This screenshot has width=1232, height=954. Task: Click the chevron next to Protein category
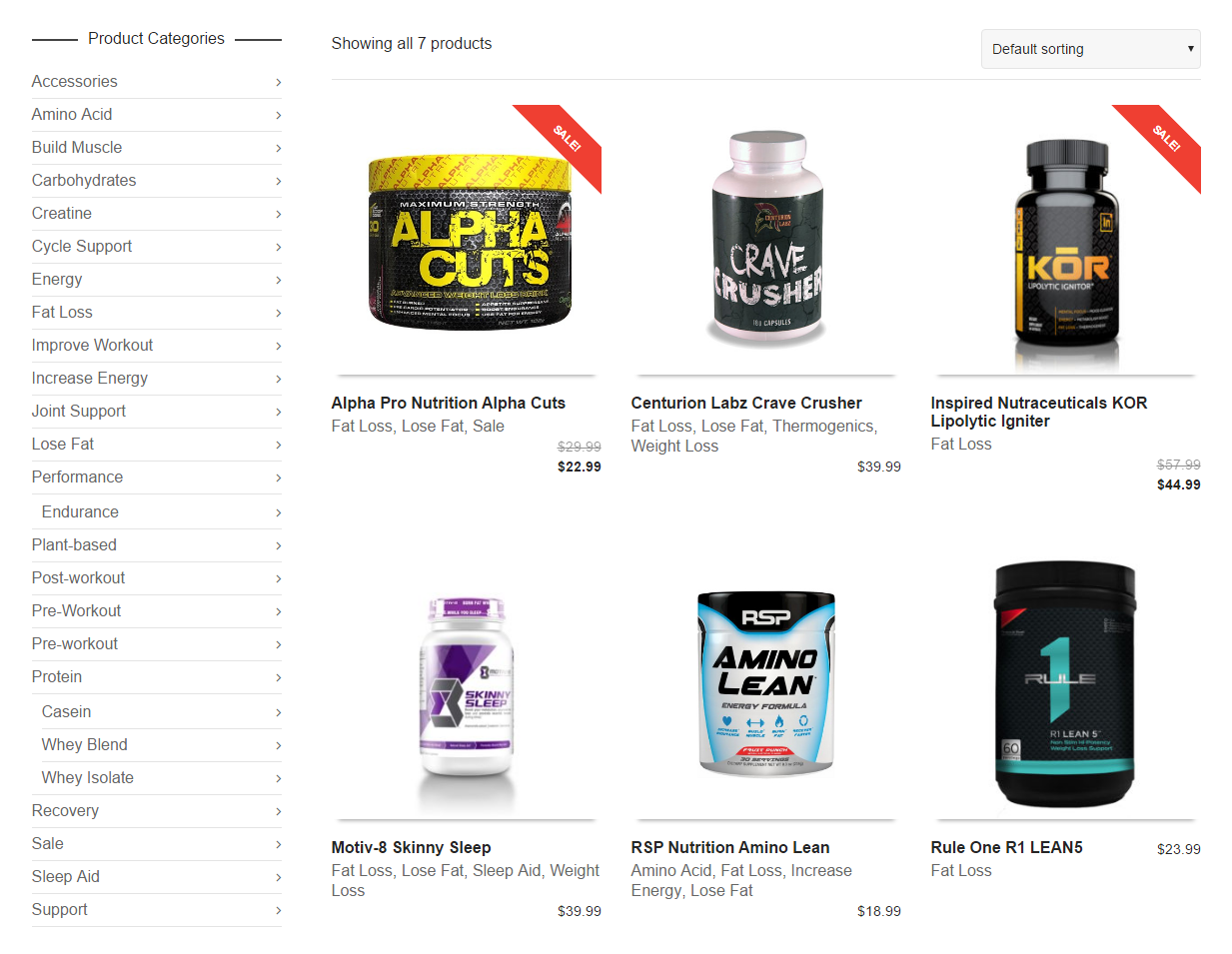[x=278, y=677]
